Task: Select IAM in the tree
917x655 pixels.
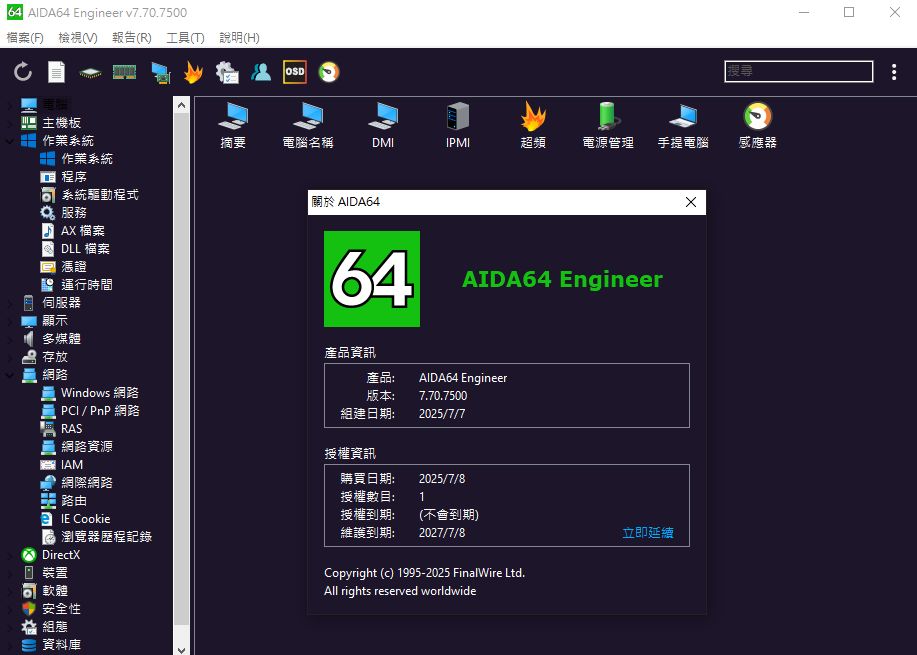Action: tap(72, 465)
